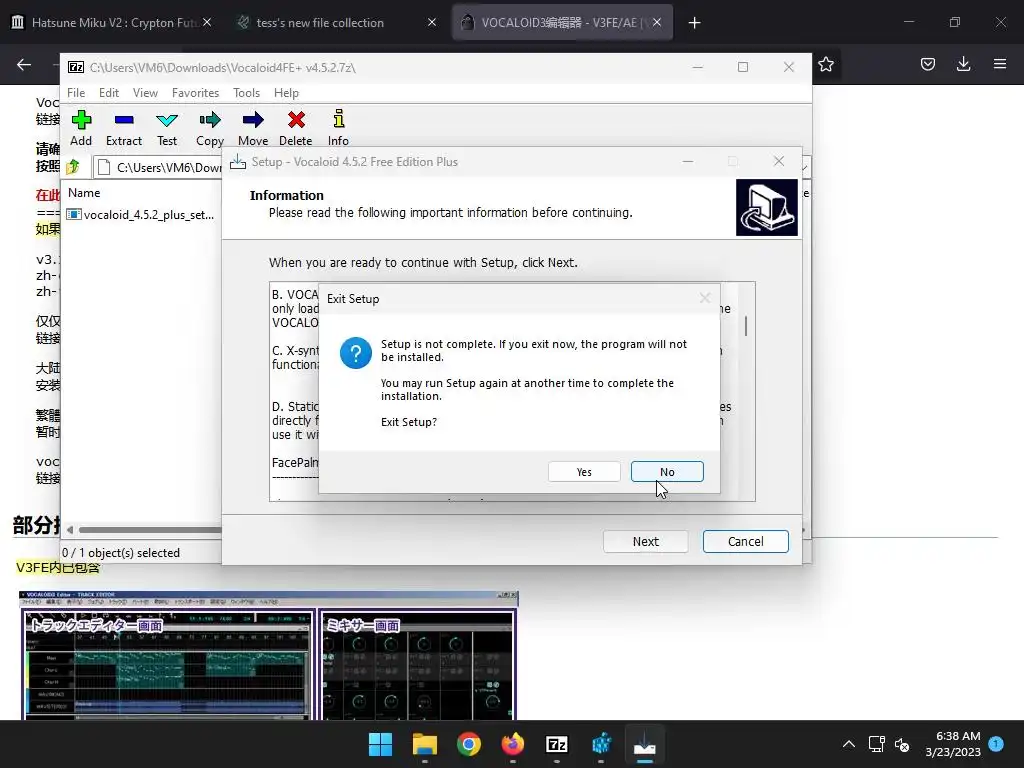The image size is (1024, 768).
Task: Open Firefox Pocket save icon
Action: coord(927,64)
